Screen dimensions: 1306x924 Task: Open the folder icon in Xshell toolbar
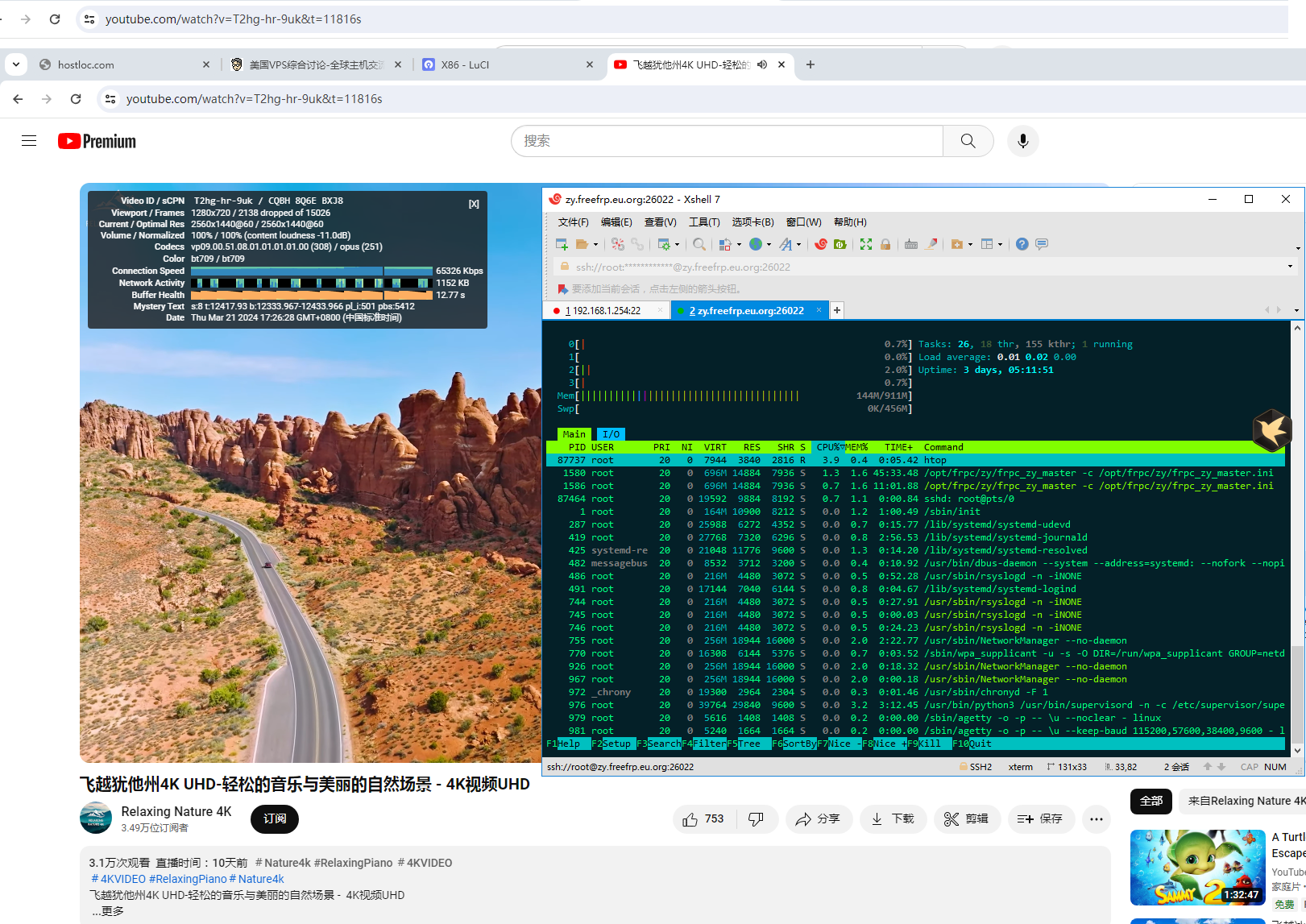(582, 244)
